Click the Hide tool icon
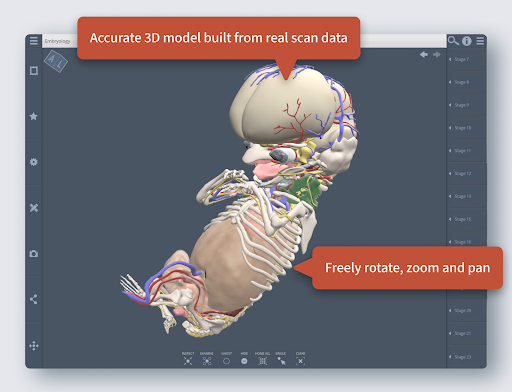 tap(244, 361)
